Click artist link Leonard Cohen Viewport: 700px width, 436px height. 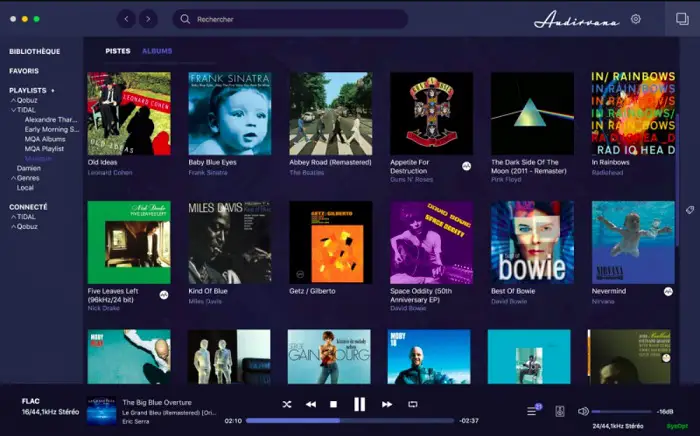click(x=110, y=173)
